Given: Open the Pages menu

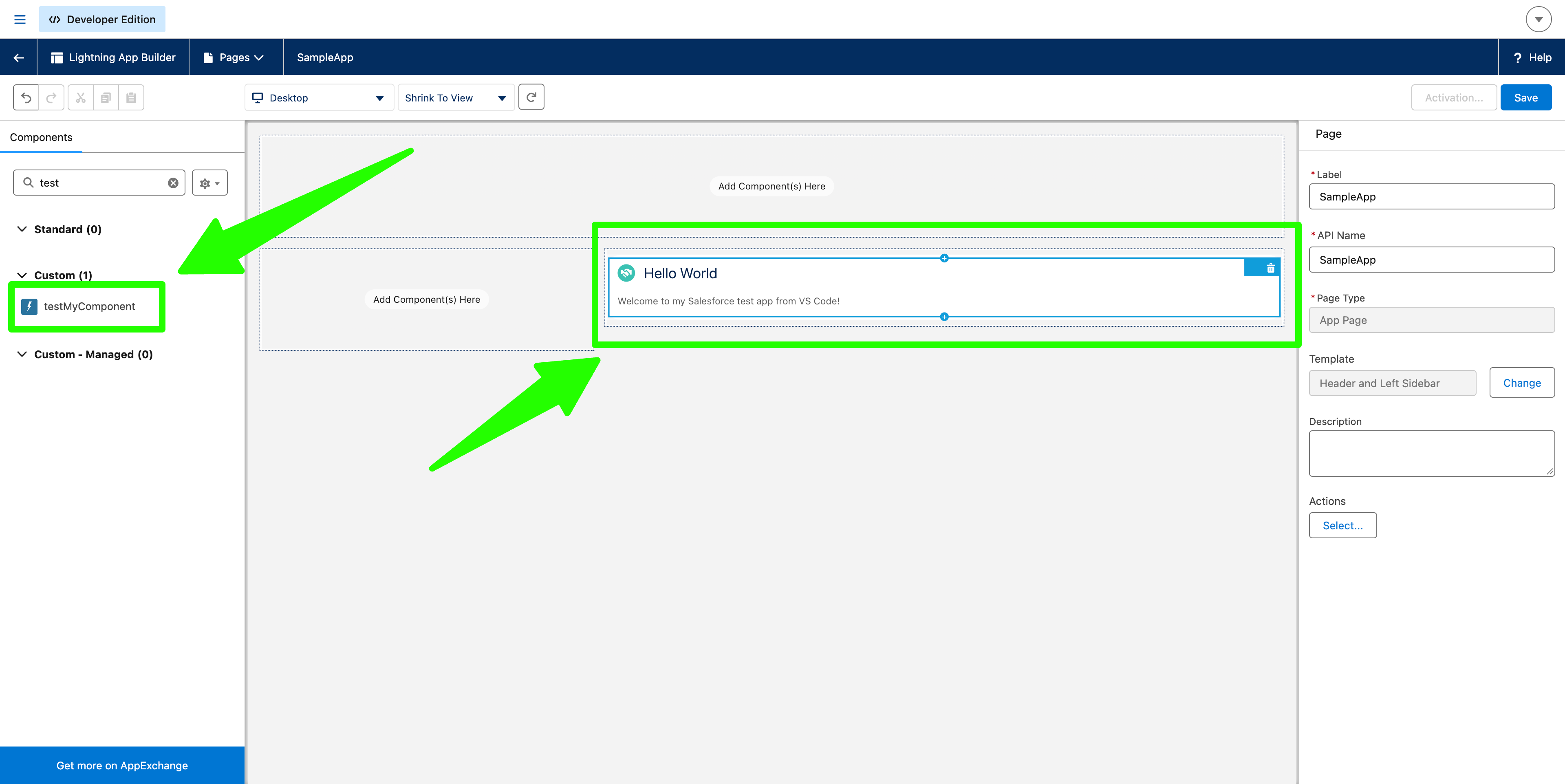Looking at the screenshot, I should tap(234, 58).
